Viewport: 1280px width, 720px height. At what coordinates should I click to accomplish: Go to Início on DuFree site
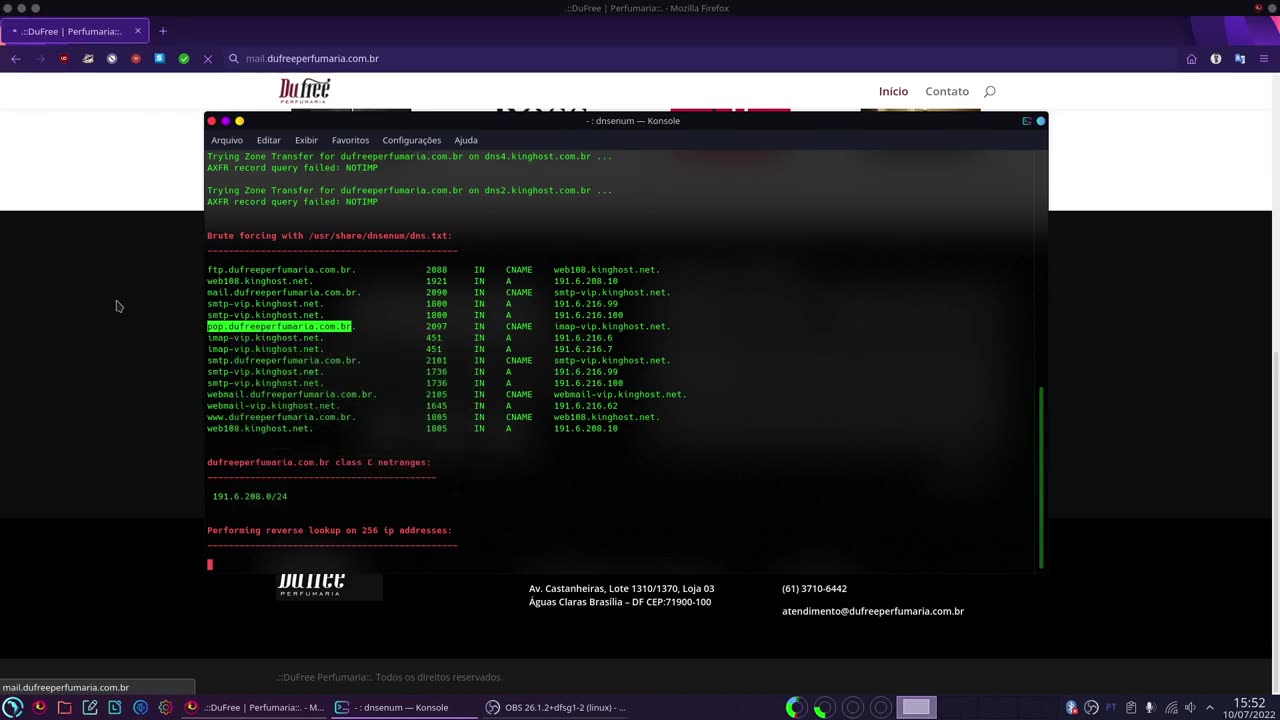[893, 91]
